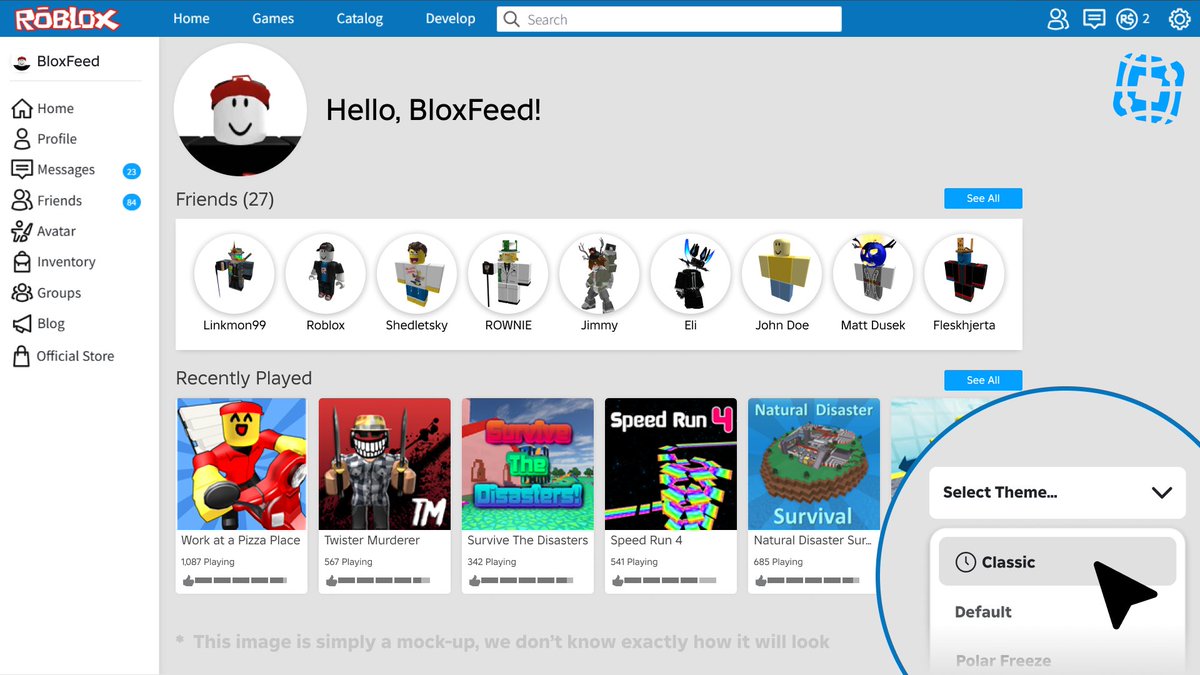Open the chat messages icon in top bar
The height and width of the screenshot is (675, 1200).
[1094, 19]
